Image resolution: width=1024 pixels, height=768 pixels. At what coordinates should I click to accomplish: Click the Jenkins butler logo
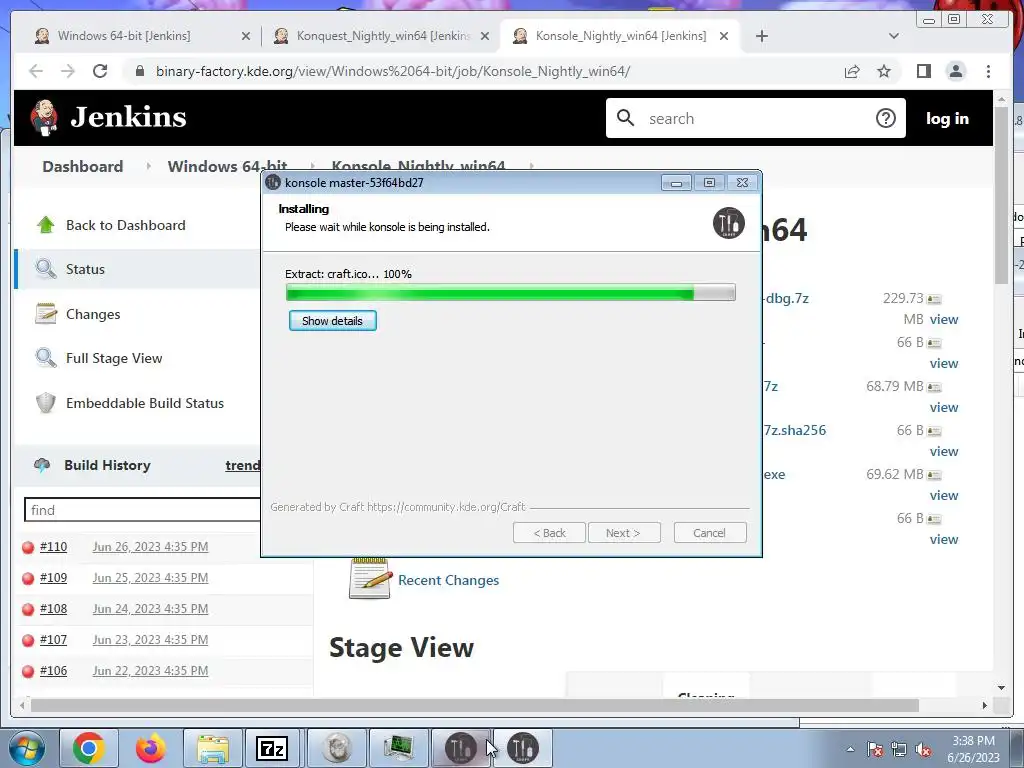[44, 118]
